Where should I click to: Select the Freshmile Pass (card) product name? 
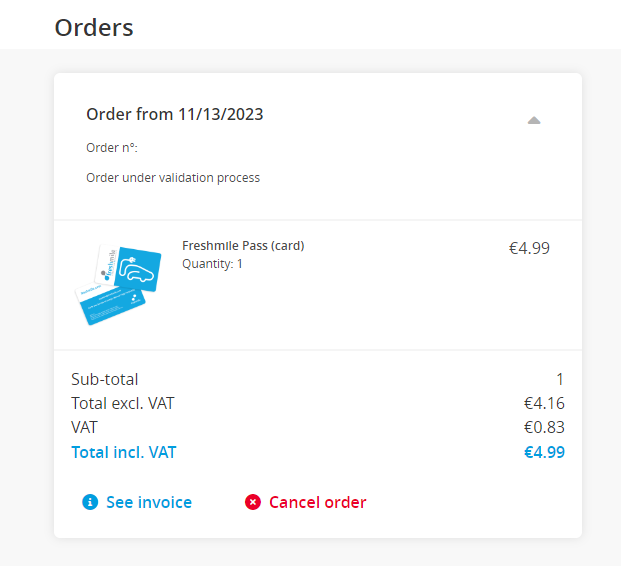coord(243,246)
